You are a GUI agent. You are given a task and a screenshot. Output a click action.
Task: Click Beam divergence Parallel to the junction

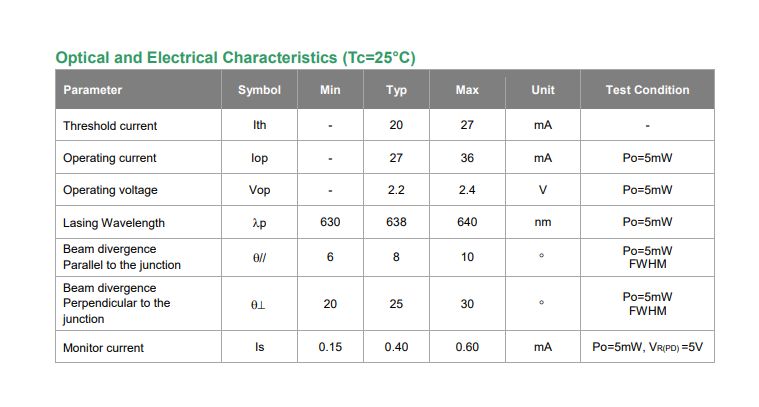122,257
